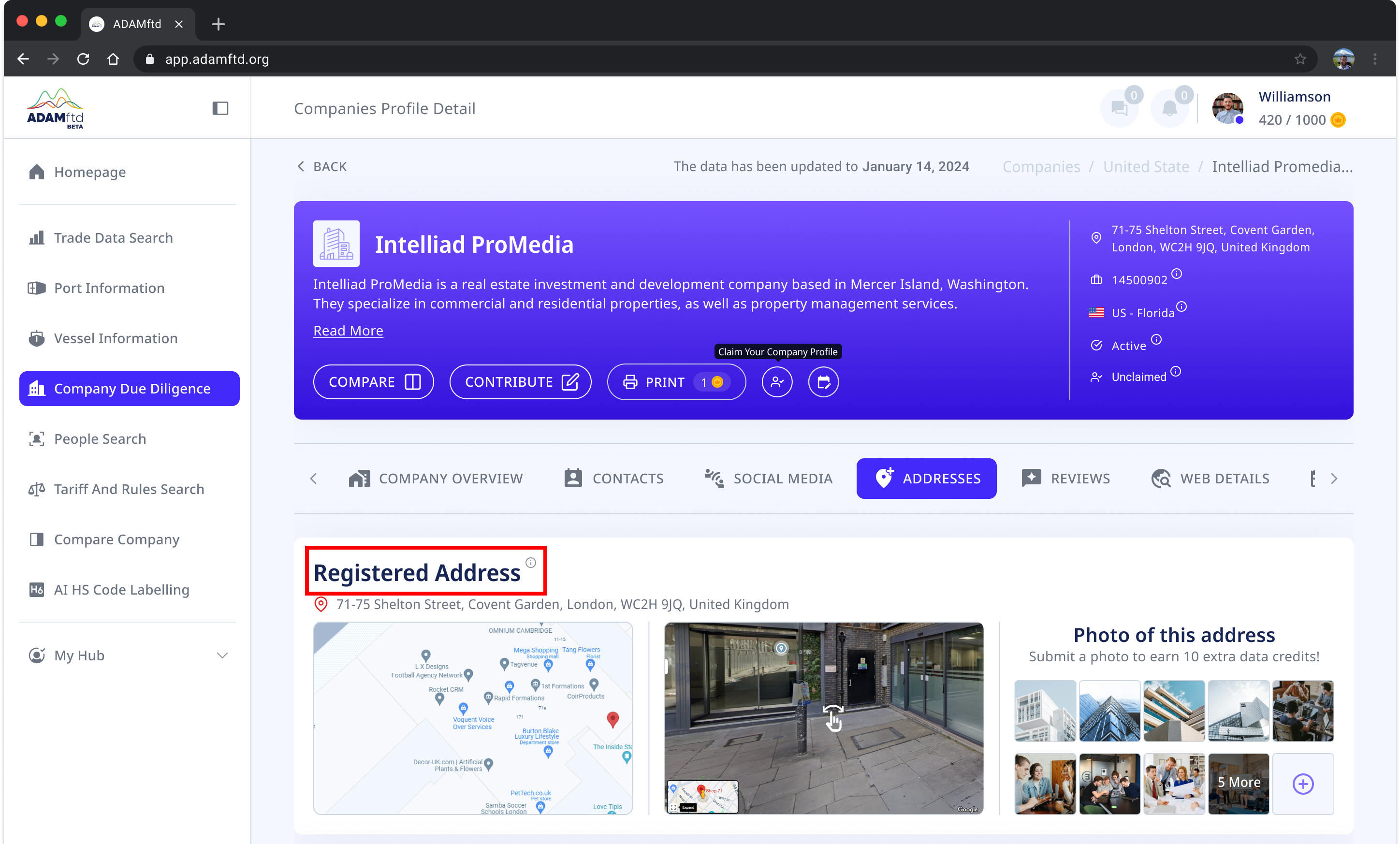Click the info icon beside 14500902
Viewport: 1400px width, 844px height.
point(1176,274)
